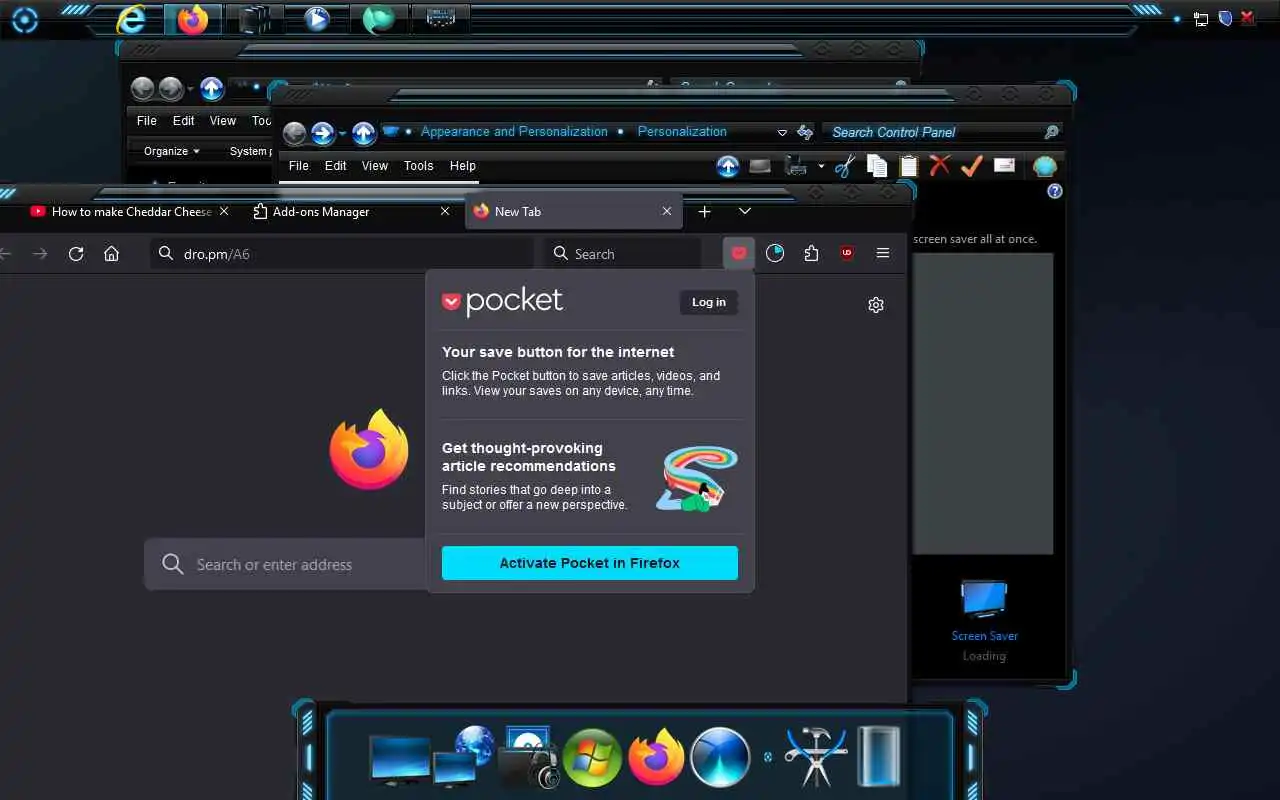Open the New Tab customize gear icon
1280x800 pixels.
click(876, 305)
